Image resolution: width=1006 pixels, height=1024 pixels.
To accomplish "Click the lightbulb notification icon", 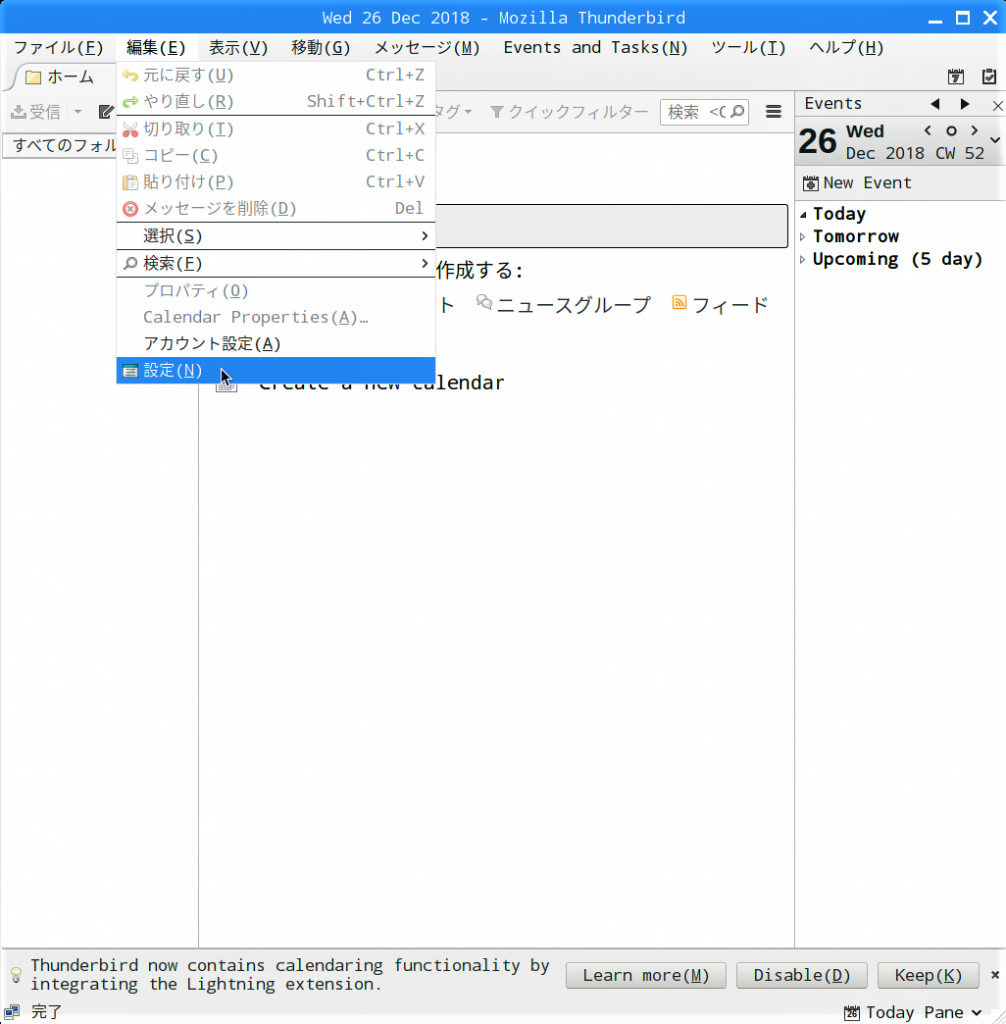I will (16, 975).
